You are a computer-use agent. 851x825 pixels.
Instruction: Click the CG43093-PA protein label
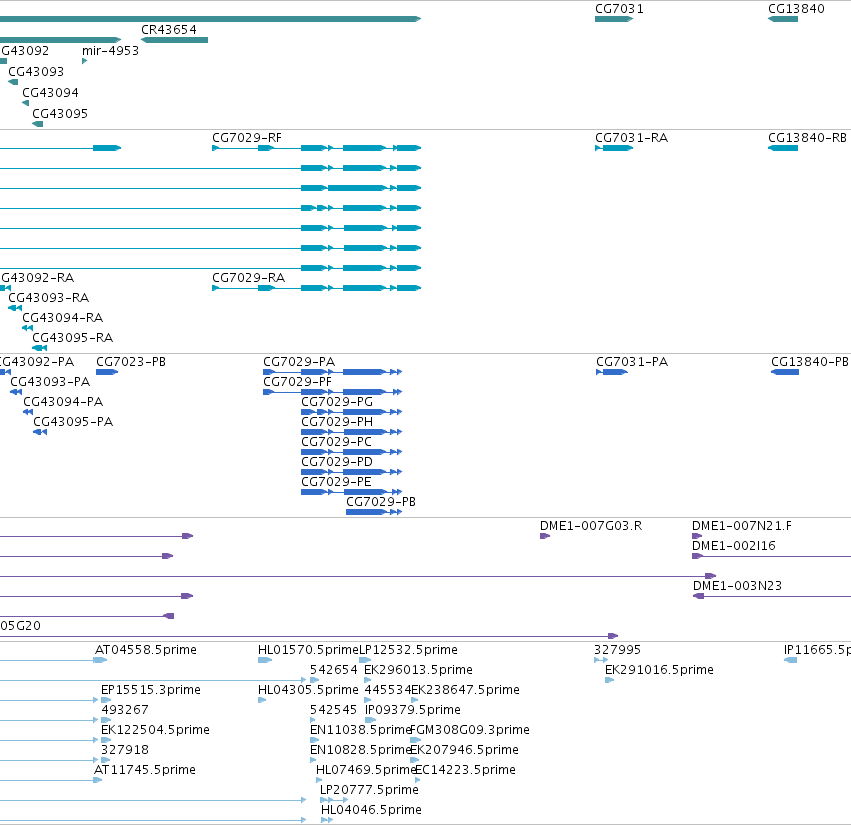[50, 382]
